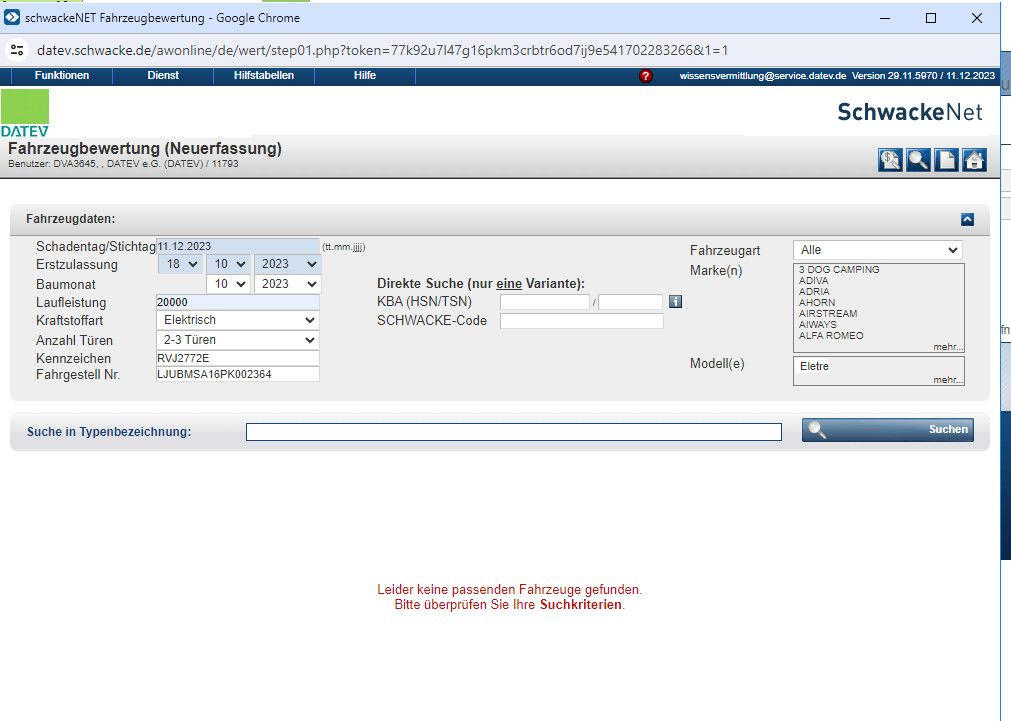The width and height of the screenshot is (1011, 721).
Task: Click the KBA info icon
Action: [x=675, y=301]
